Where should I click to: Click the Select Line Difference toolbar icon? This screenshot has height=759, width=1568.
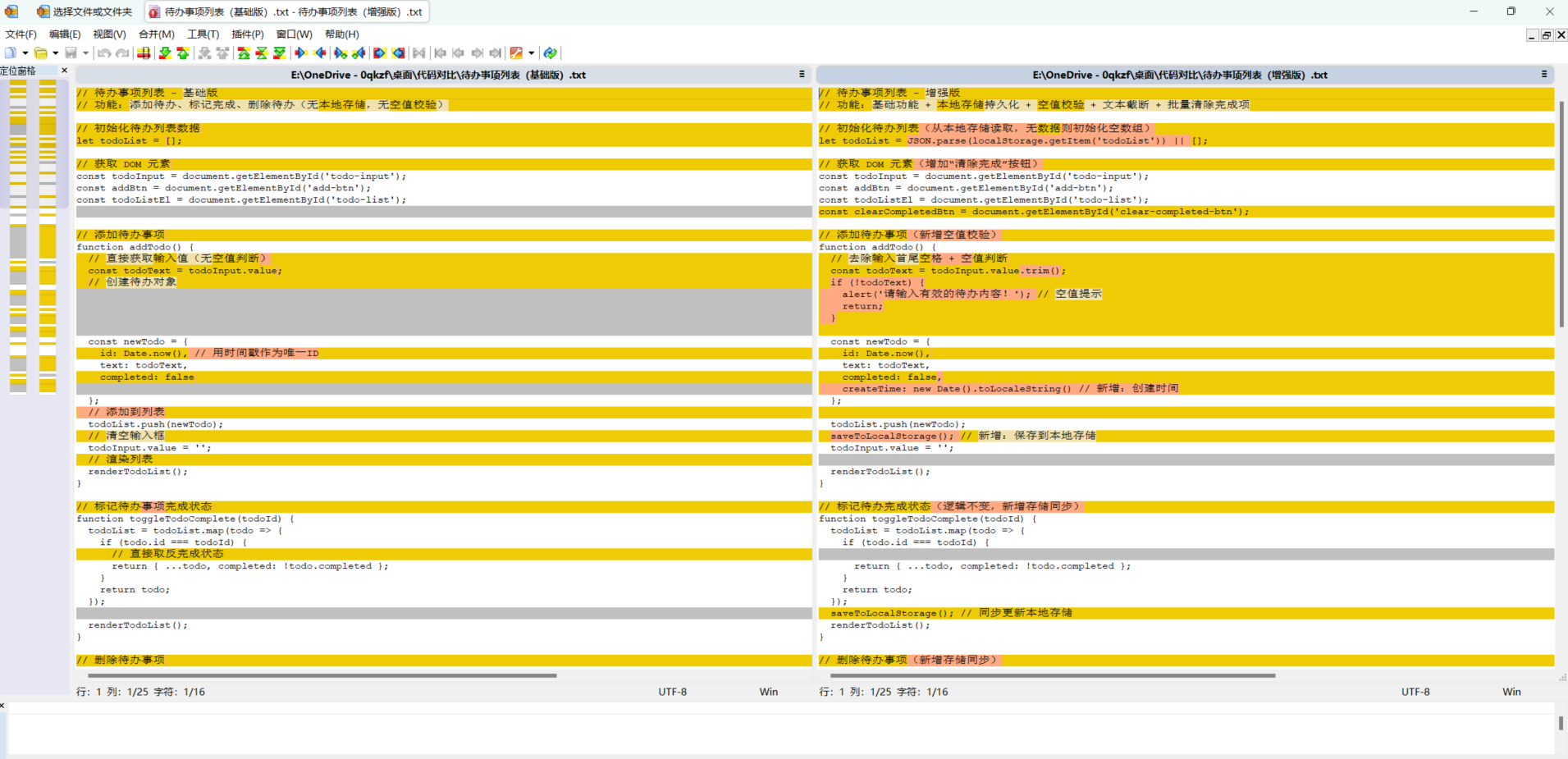(x=144, y=53)
